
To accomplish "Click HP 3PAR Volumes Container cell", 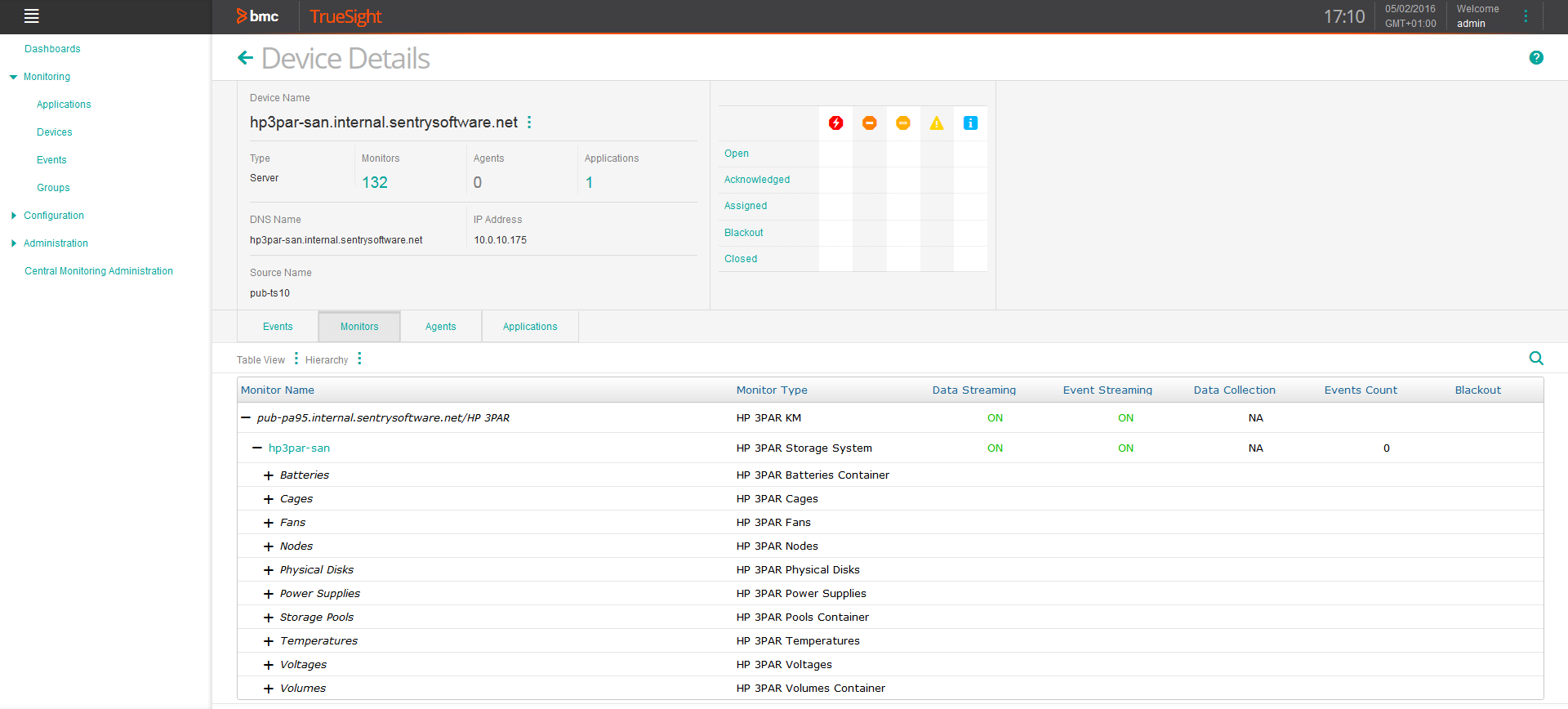I will (811, 689).
